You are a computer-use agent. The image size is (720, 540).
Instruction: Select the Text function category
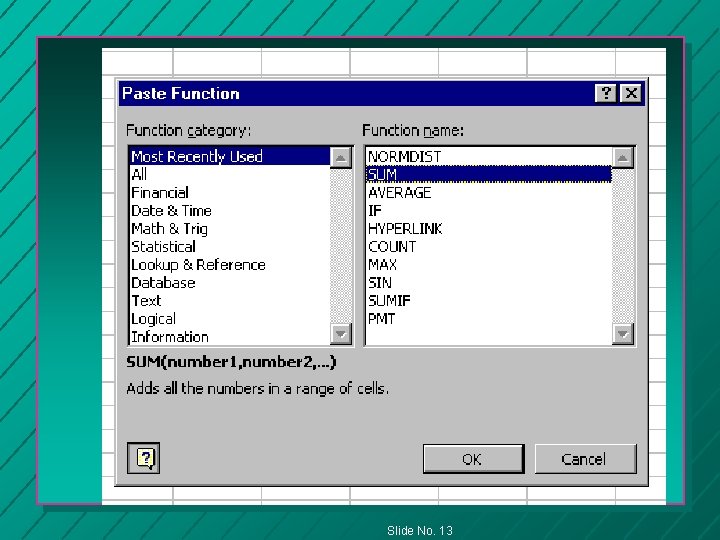tap(230, 301)
